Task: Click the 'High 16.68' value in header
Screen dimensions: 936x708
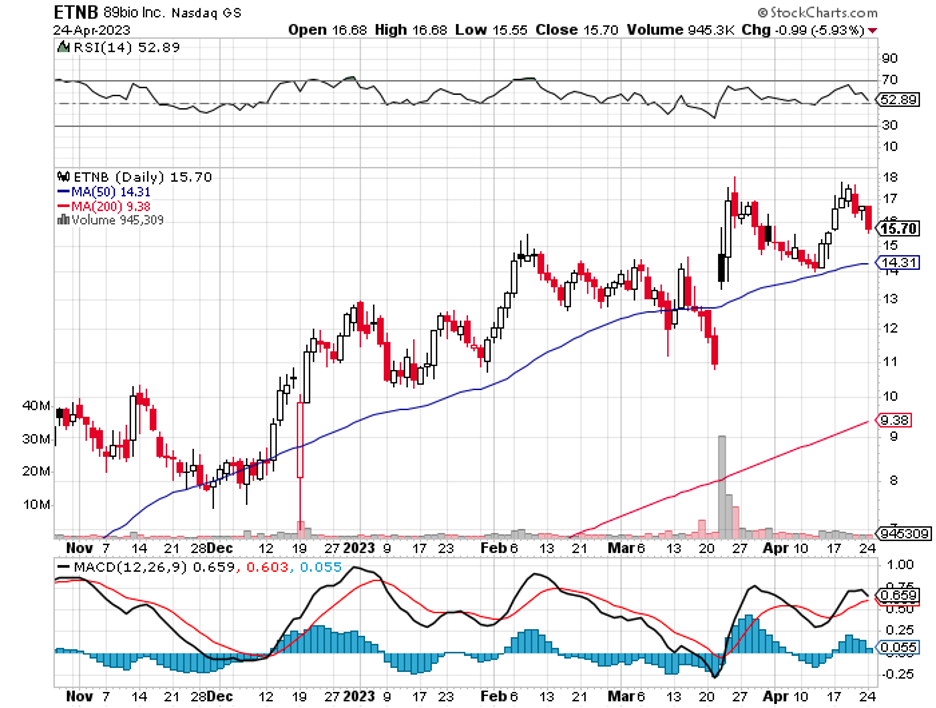Action: pos(411,30)
